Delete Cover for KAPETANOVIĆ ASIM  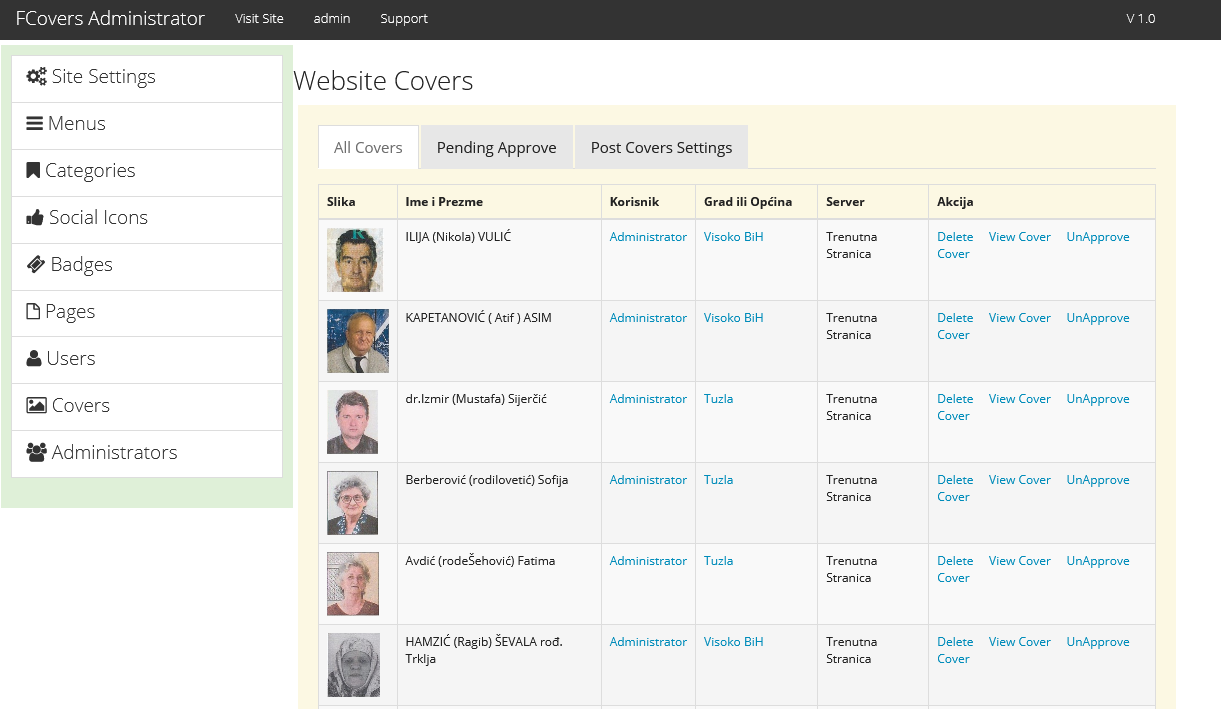click(955, 326)
